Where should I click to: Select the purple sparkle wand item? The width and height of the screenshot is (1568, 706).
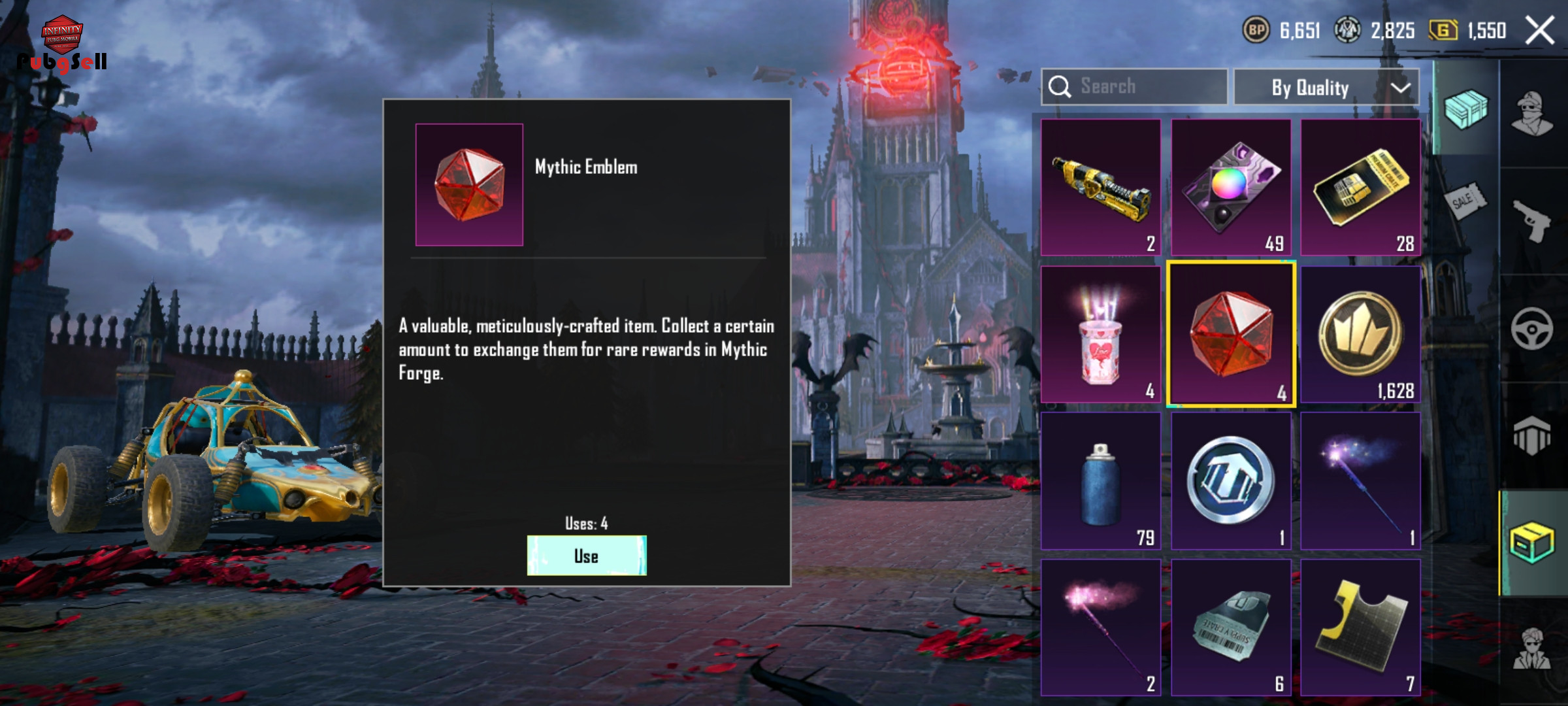1361,480
